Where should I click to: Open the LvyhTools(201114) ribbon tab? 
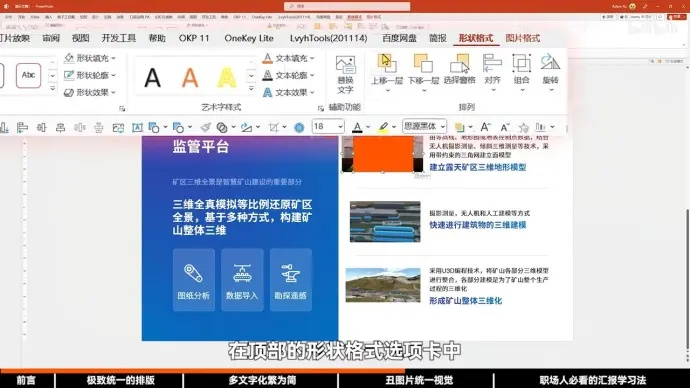(328, 38)
